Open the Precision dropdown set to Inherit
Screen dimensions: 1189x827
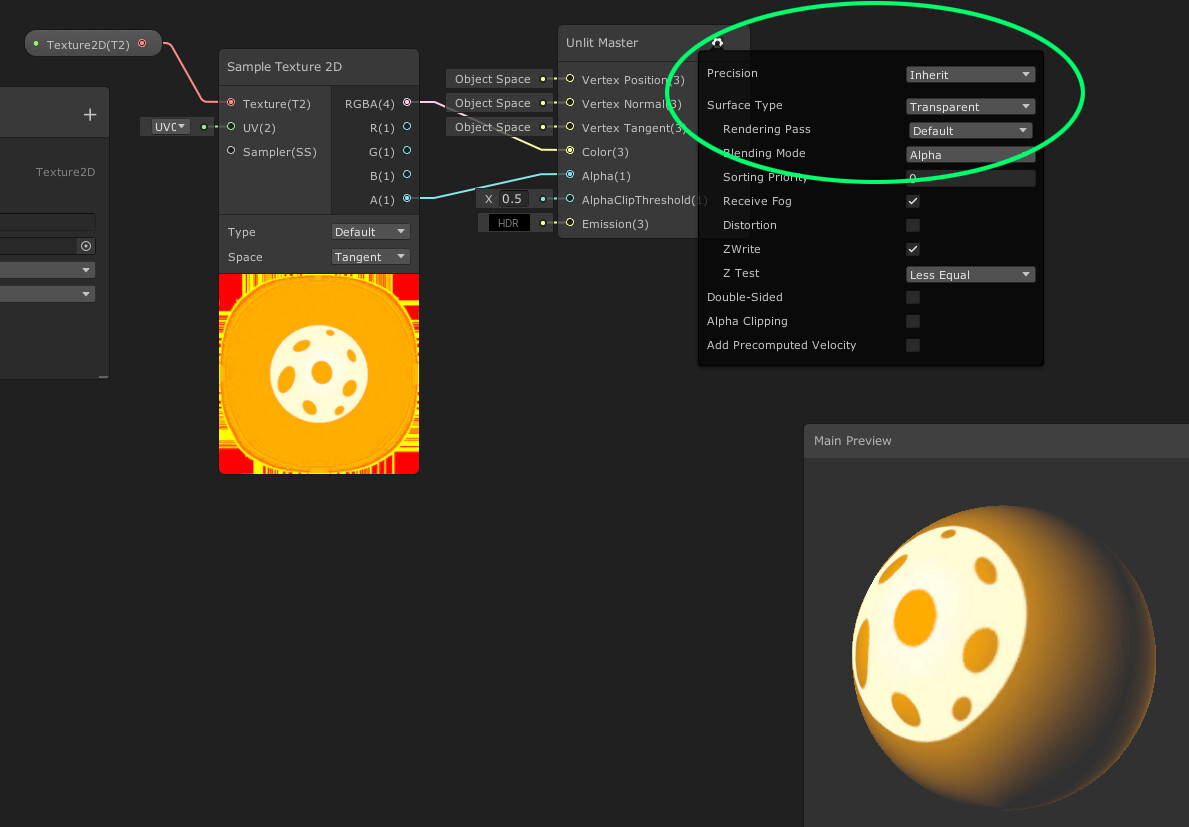[x=971, y=74]
